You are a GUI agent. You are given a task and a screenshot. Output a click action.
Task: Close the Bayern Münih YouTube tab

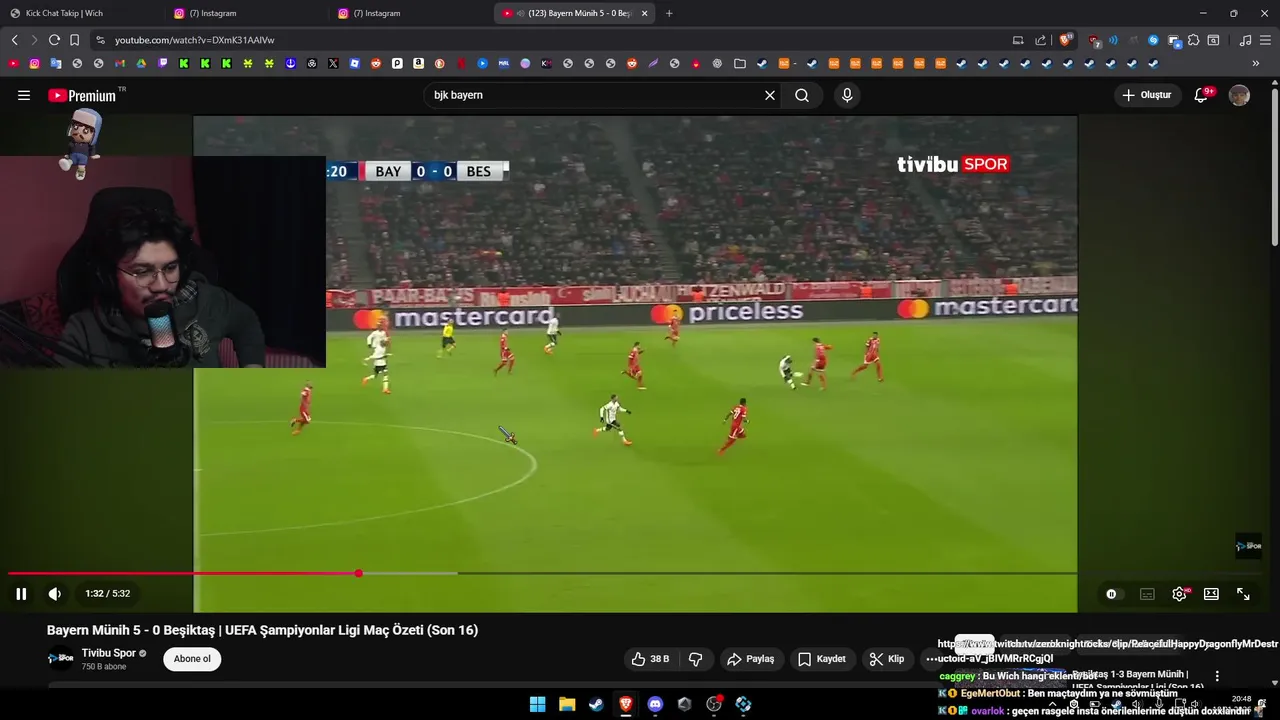point(645,13)
